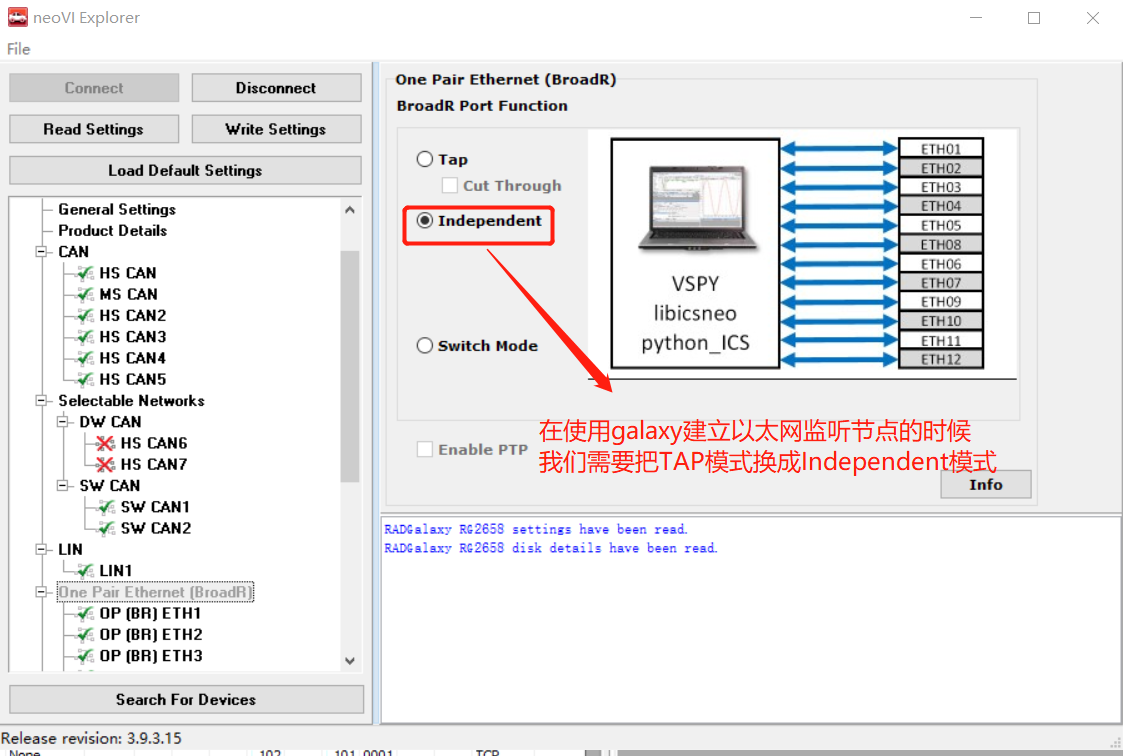This screenshot has height=756, width=1123.
Task: Click the tree vertical scrollbar thumb
Action: pyautogui.click(x=350, y=367)
